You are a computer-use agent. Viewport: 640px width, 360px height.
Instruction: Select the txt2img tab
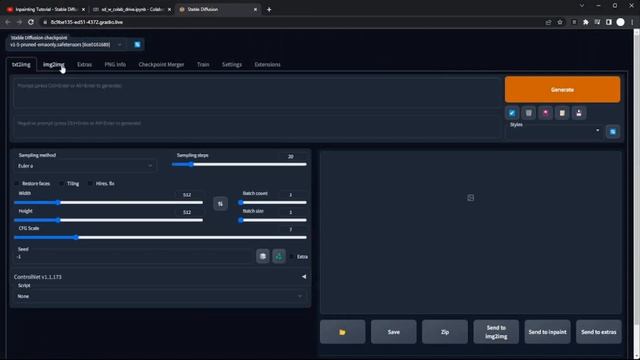(x=21, y=64)
